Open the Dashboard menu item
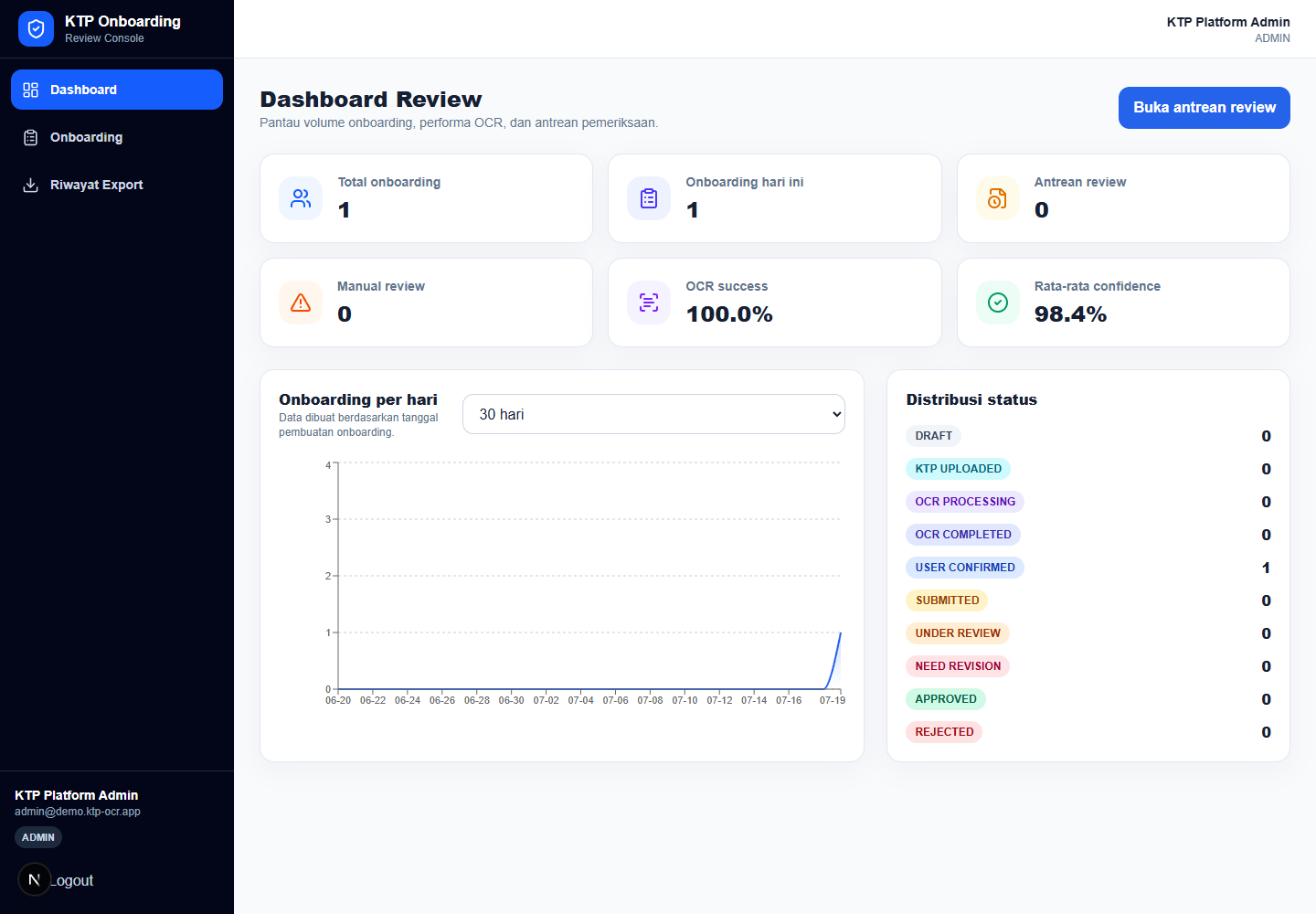1316x914 pixels. 117,90
